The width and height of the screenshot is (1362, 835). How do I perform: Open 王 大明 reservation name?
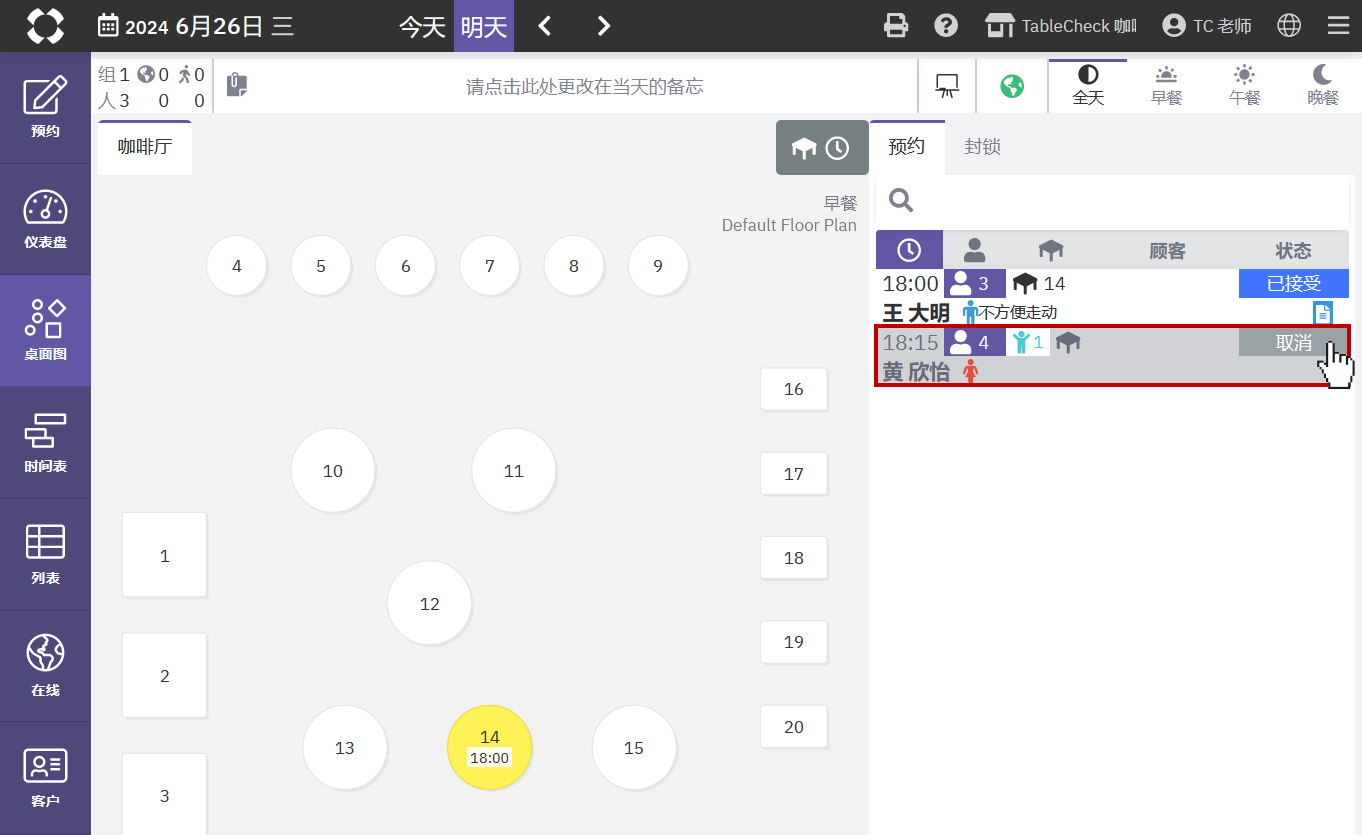(x=915, y=313)
